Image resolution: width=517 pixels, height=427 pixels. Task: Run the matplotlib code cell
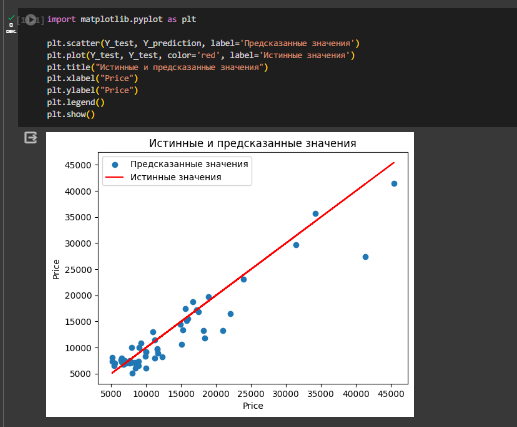(31, 20)
